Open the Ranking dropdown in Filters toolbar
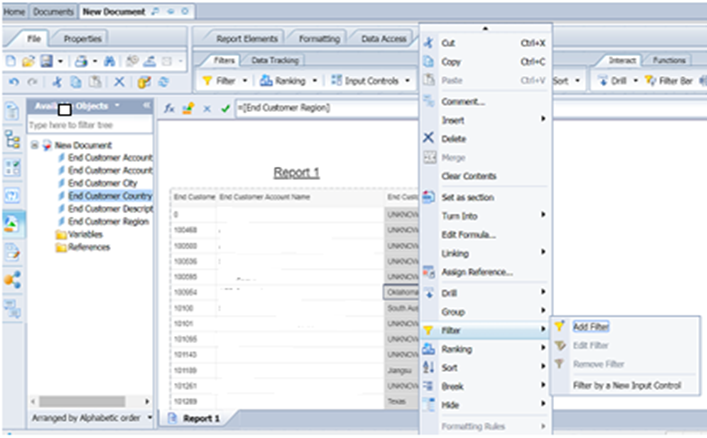Viewport: 707px width, 438px height. 288,80
